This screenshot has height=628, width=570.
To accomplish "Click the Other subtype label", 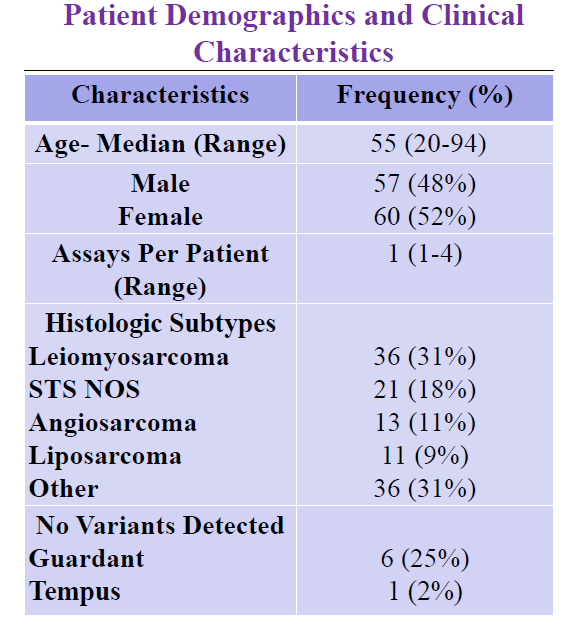I will point(63,489).
